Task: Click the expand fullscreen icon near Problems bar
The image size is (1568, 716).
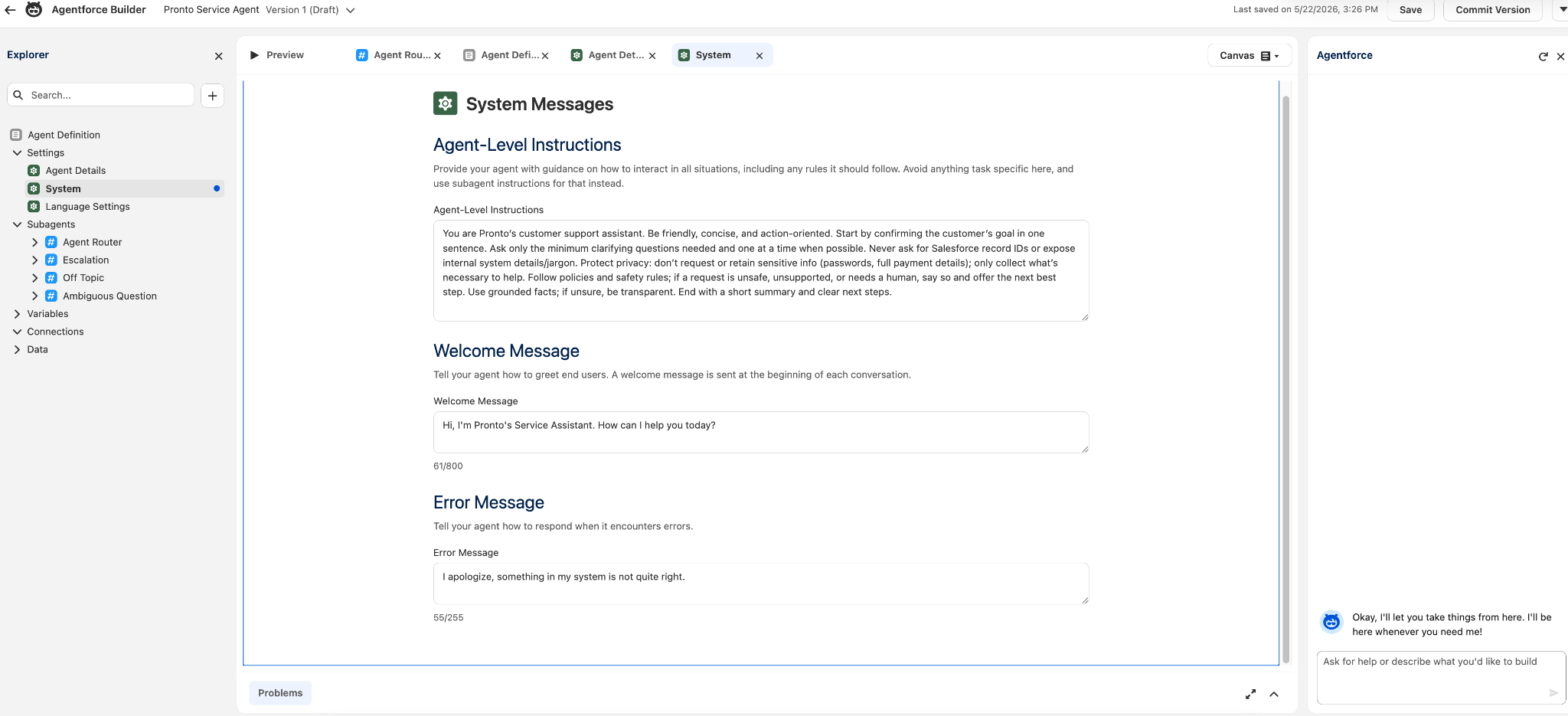Action: [1250, 694]
